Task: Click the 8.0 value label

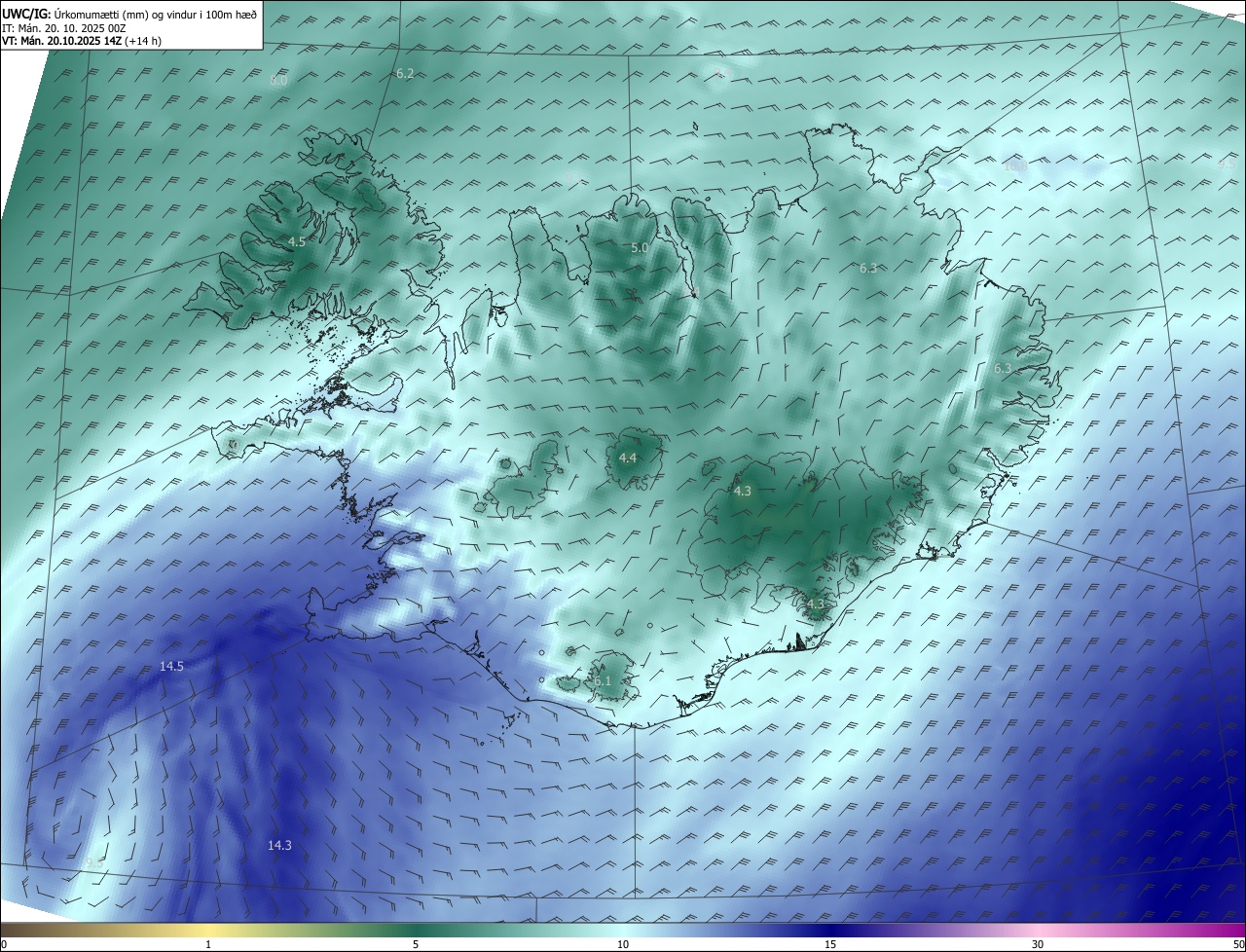Action: tap(278, 81)
